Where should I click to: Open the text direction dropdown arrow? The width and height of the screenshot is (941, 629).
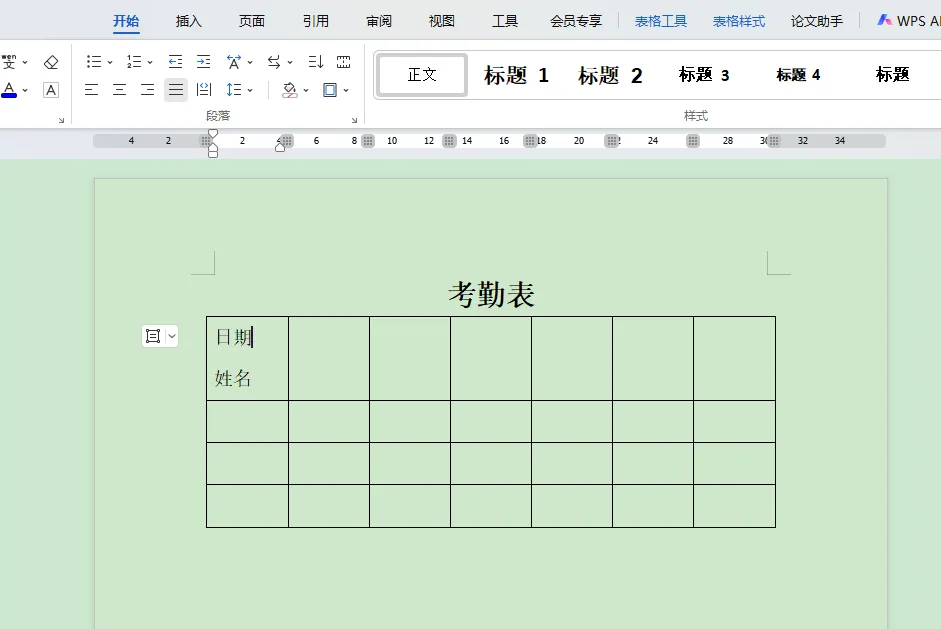pos(290,62)
